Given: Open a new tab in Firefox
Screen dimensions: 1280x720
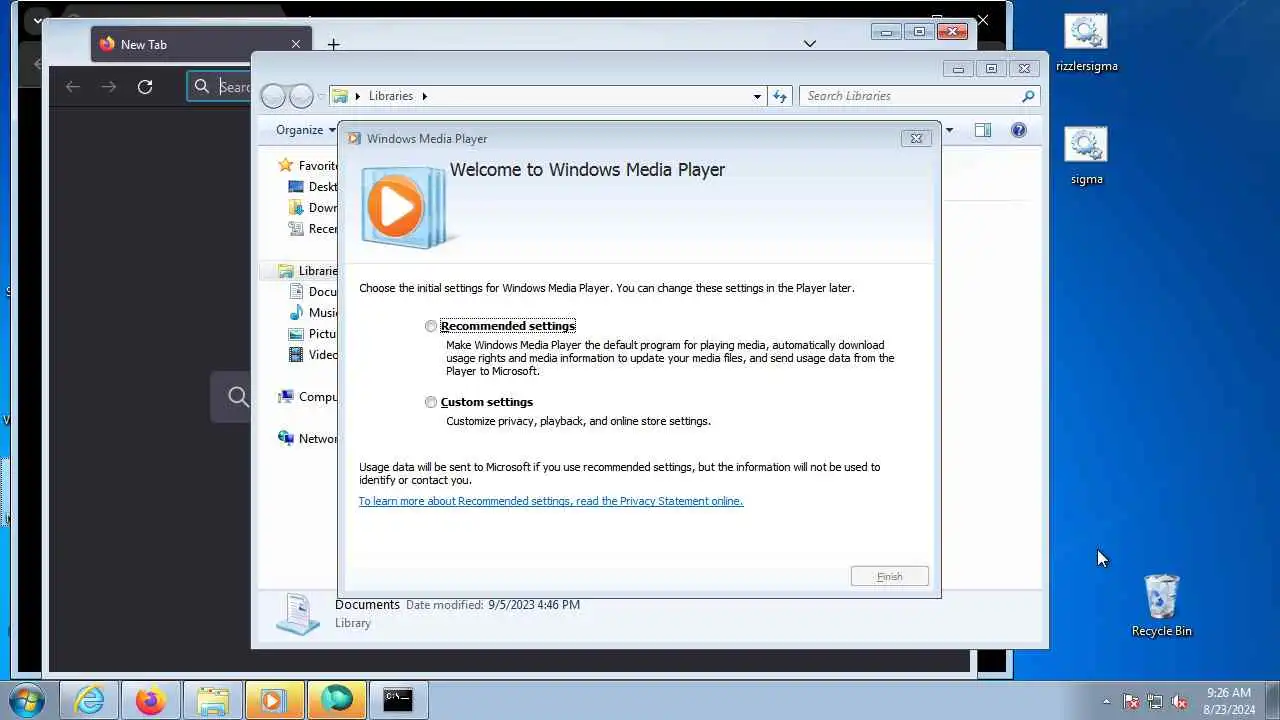Looking at the screenshot, I should click(334, 44).
